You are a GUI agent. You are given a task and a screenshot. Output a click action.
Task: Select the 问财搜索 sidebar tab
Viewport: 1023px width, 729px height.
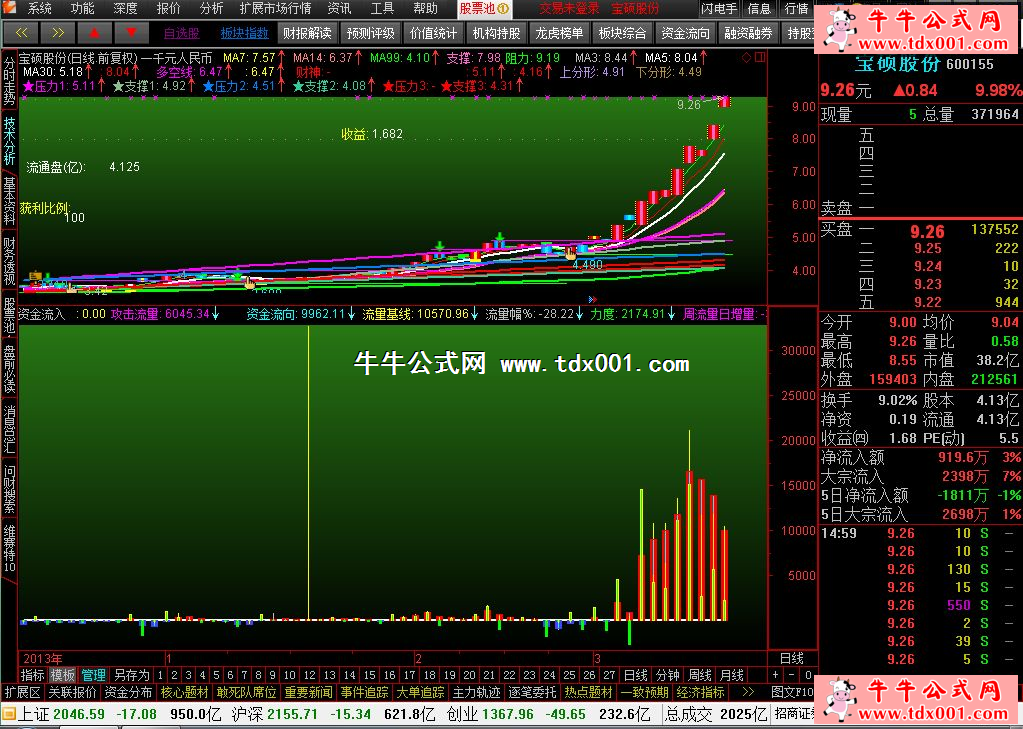[9, 489]
